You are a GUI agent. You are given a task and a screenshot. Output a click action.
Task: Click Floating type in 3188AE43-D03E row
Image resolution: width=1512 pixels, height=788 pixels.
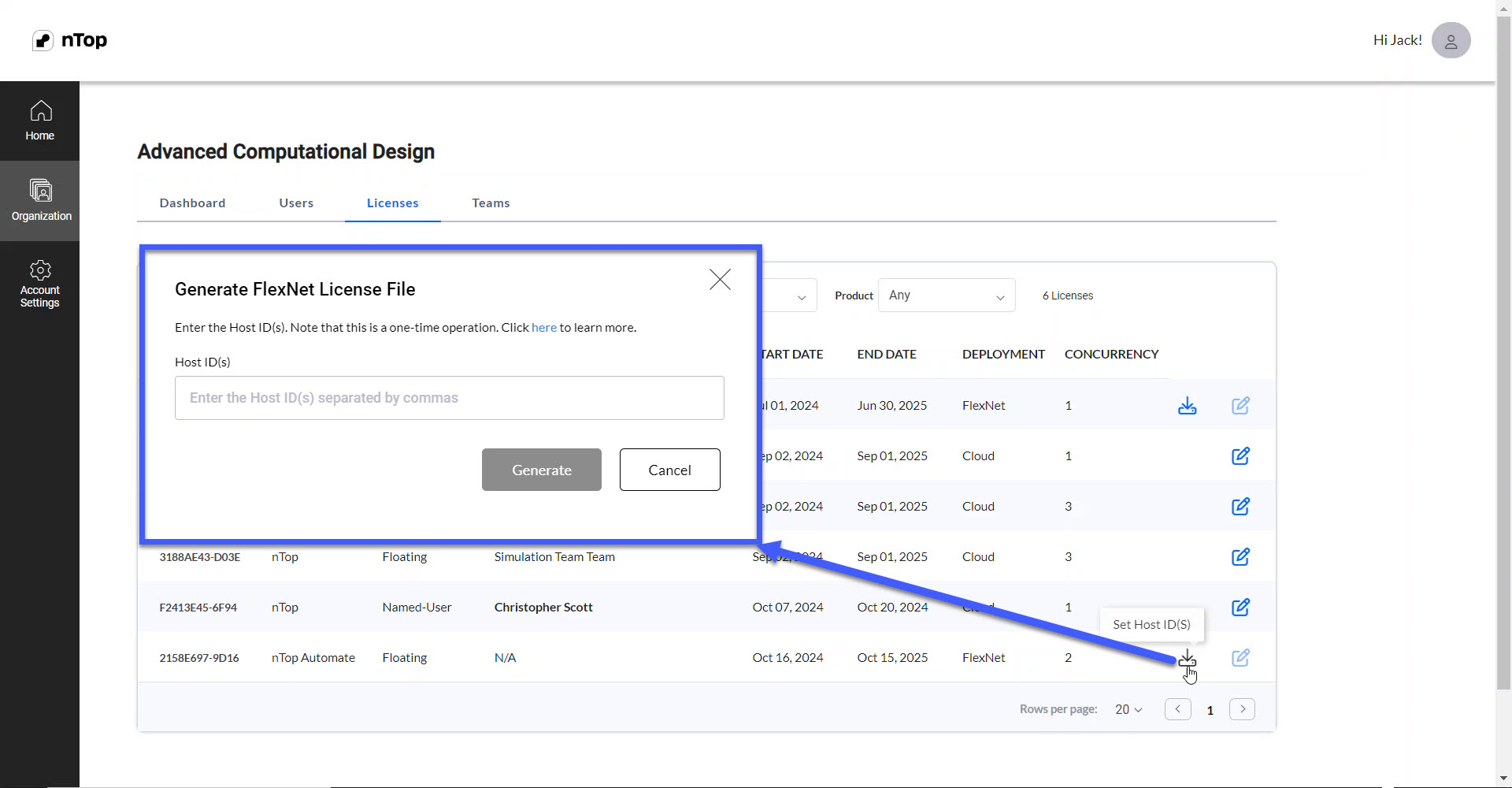(405, 557)
